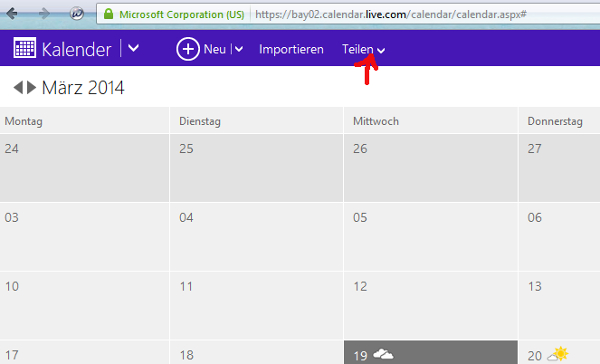Screen dimensions: 600x364
Task: Click the round site identity icon
Action: click(x=77, y=14)
